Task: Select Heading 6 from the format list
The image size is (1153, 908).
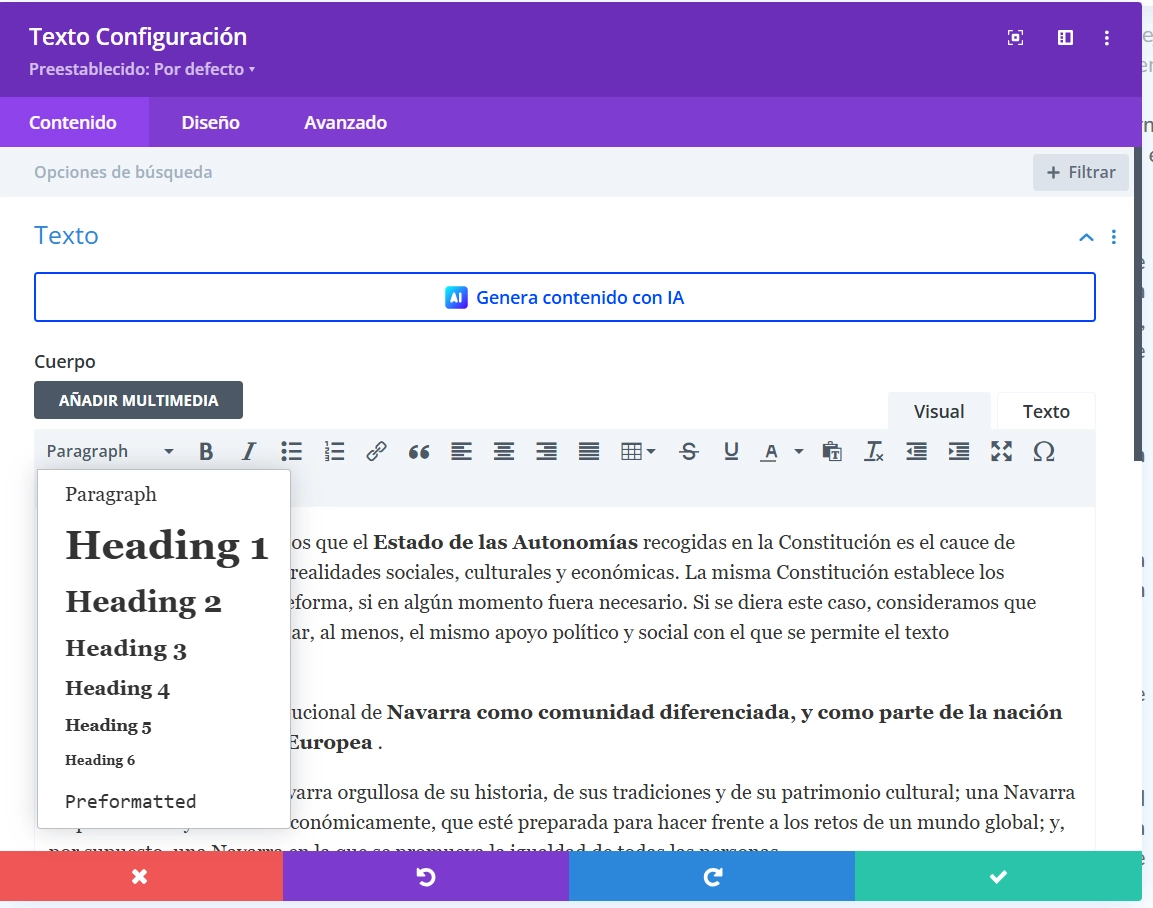Action: tap(164, 760)
